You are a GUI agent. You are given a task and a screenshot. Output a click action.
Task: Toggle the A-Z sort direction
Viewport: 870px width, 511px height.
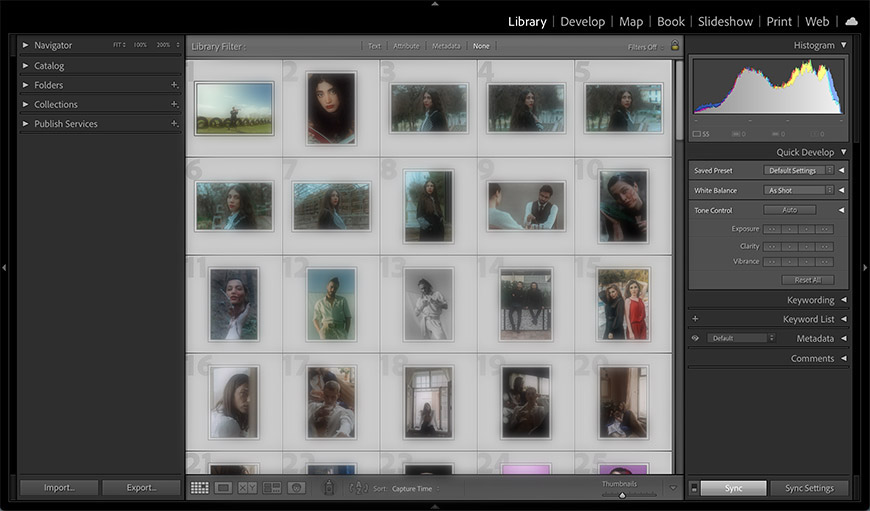[x=358, y=488]
